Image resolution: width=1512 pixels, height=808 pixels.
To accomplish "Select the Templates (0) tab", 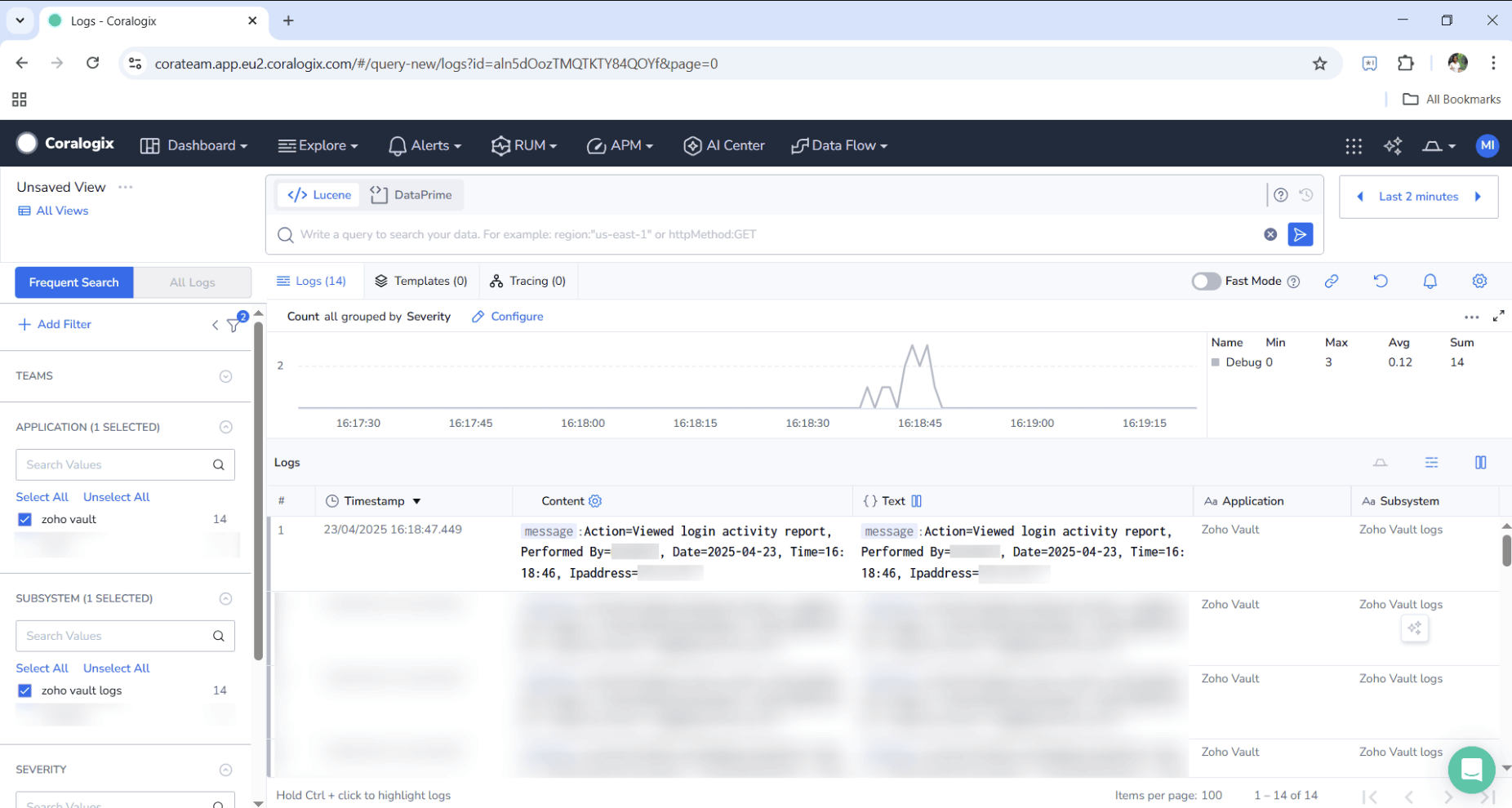I will 421,281.
